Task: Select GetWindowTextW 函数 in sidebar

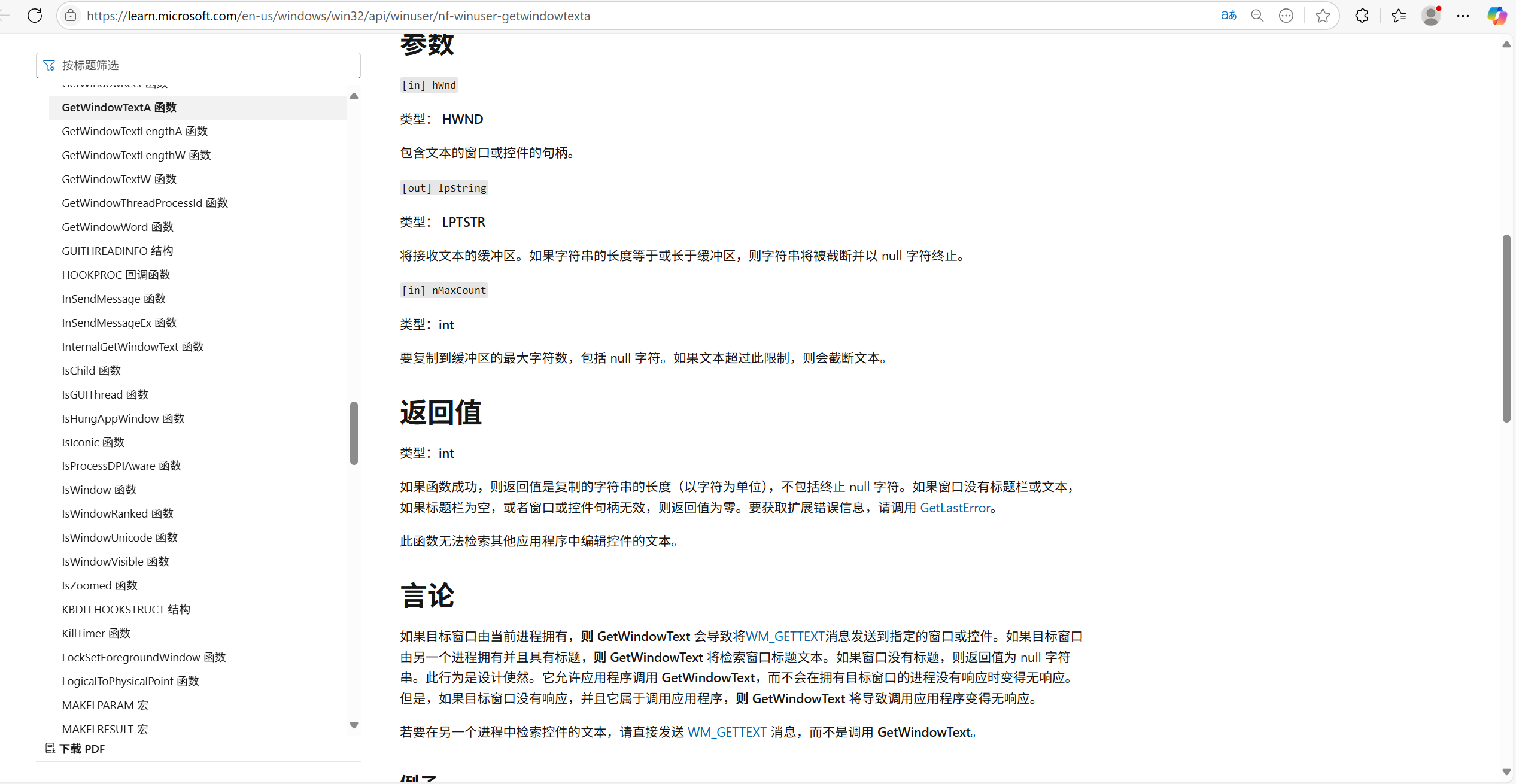Action: (x=119, y=179)
